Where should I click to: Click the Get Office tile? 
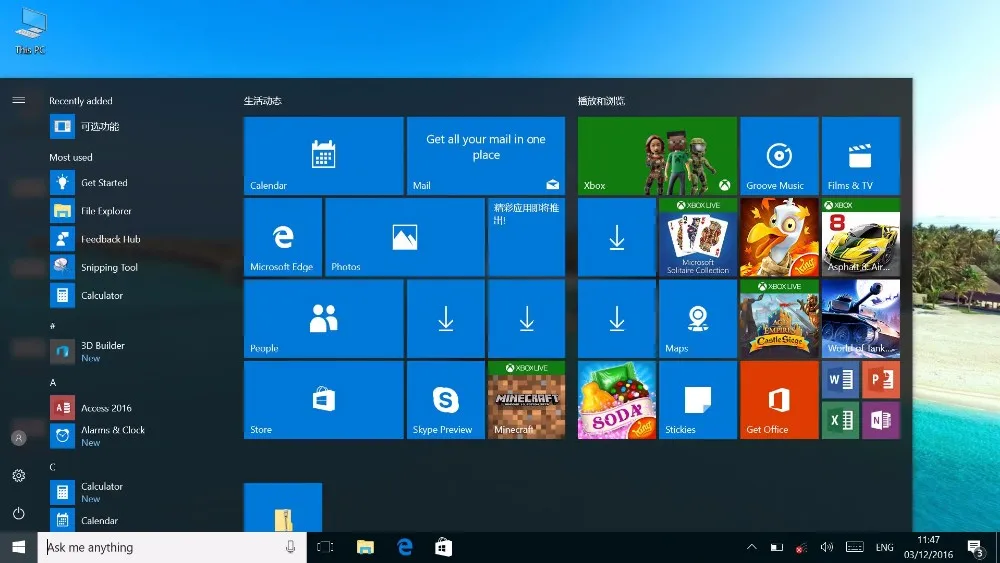click(779, 400)
